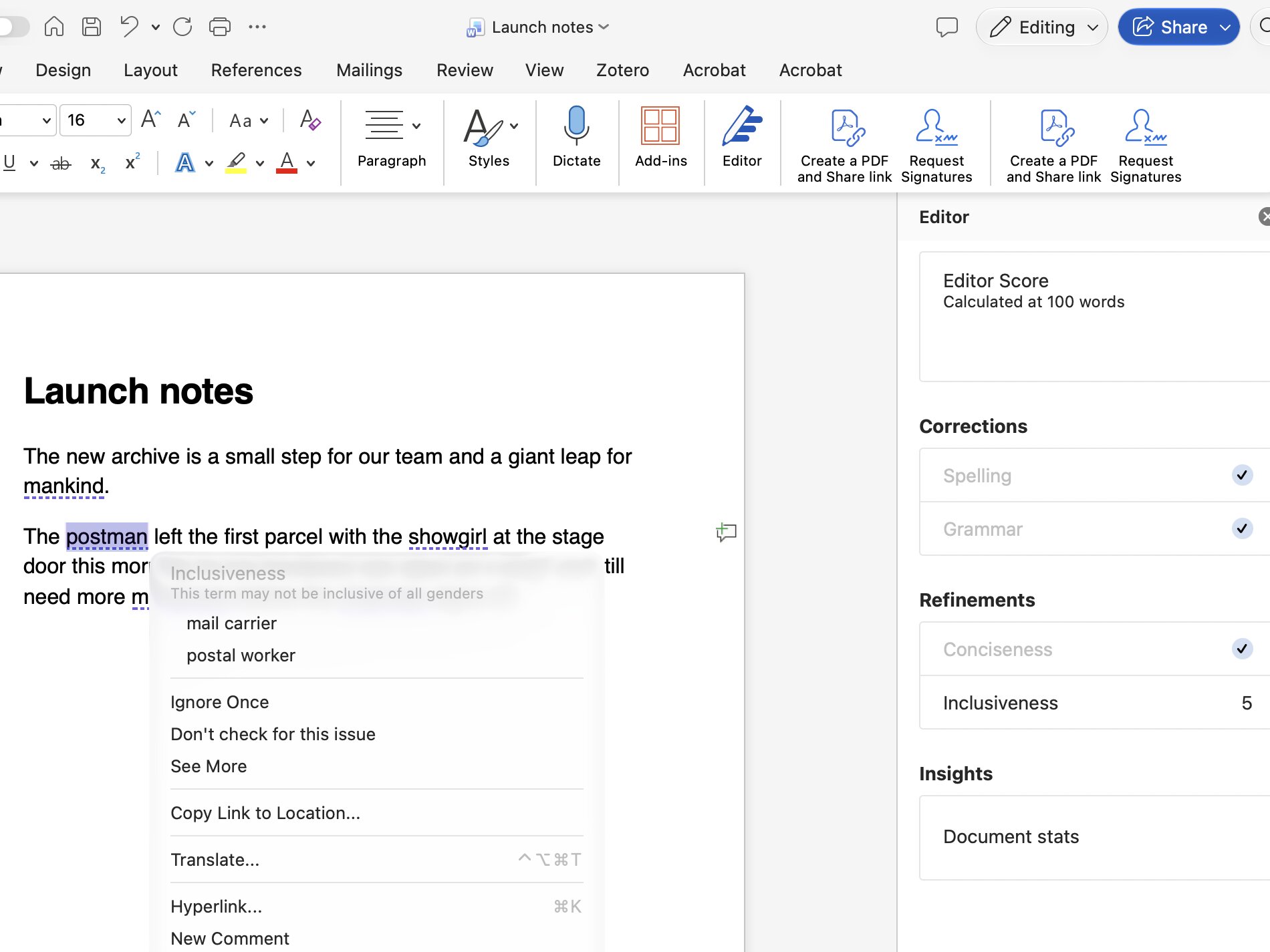Undo the last action
1270x952 pixels.
(129, 27)
